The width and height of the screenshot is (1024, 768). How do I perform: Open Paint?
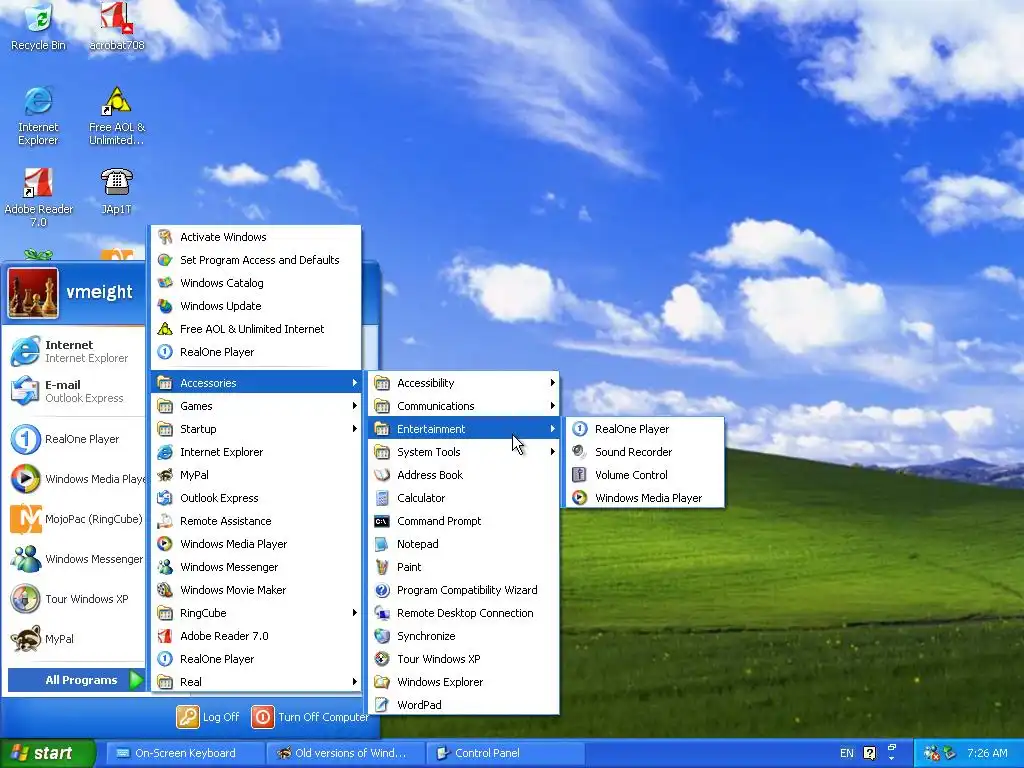tap(464, 567)
